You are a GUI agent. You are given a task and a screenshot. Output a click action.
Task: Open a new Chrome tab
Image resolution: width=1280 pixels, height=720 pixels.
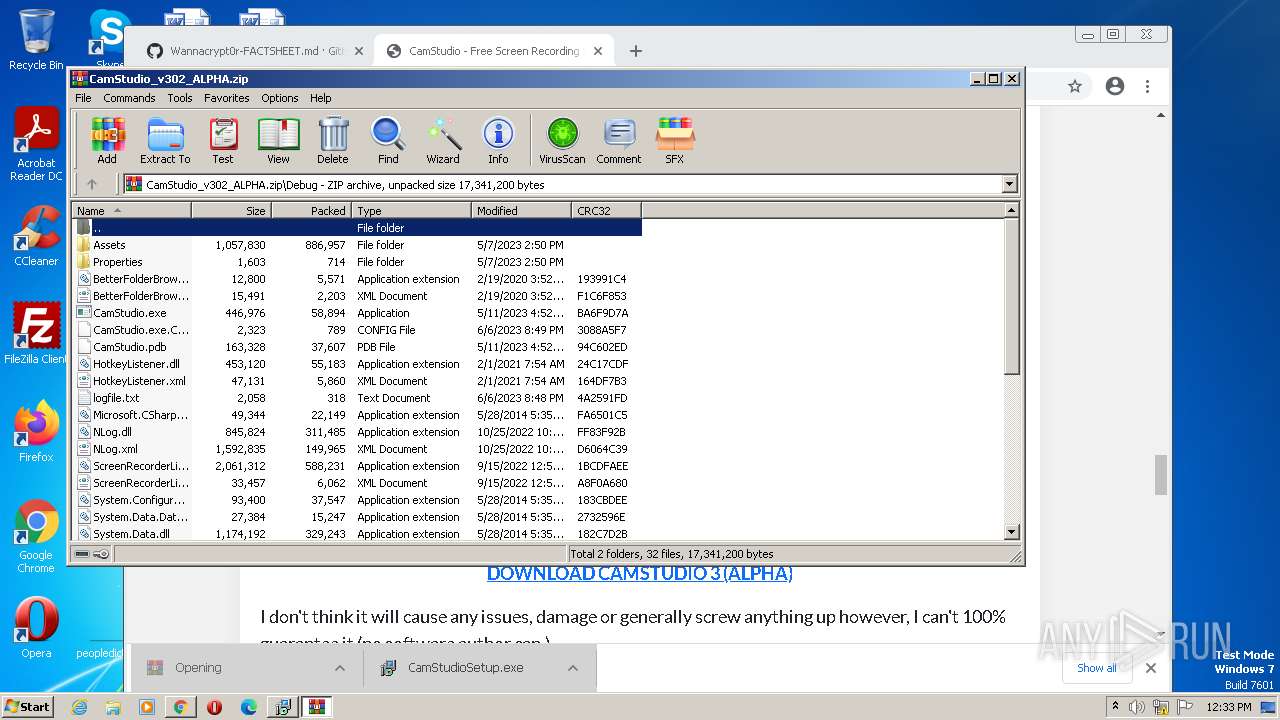click(636, 51)
